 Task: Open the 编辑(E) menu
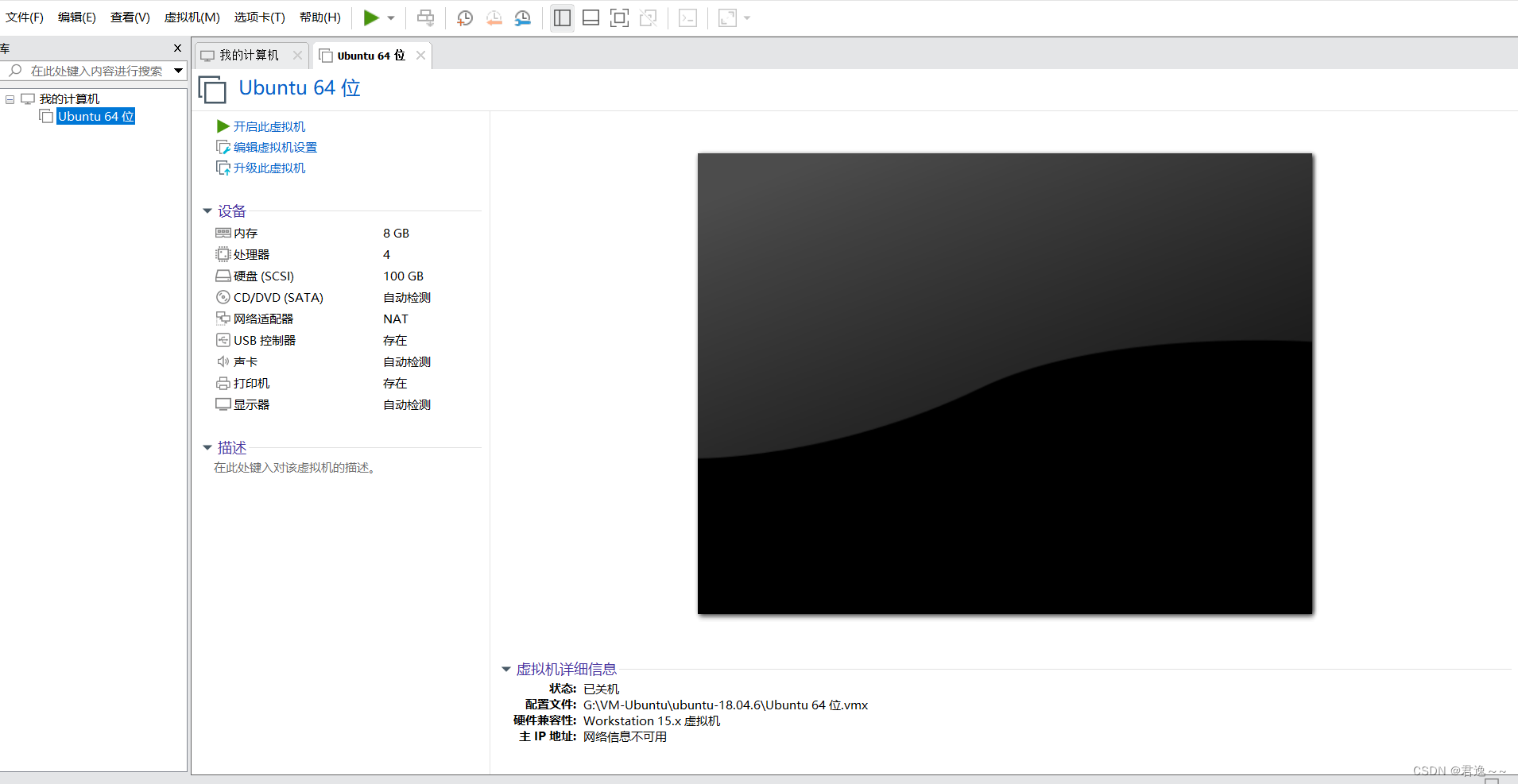pyautogui.click(x=77, y=17)
